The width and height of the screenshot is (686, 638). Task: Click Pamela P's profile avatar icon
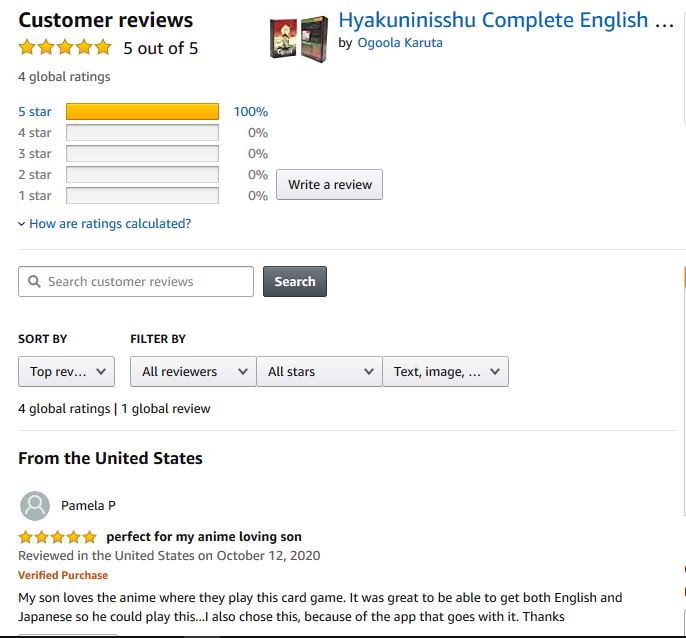click(35, 506)
